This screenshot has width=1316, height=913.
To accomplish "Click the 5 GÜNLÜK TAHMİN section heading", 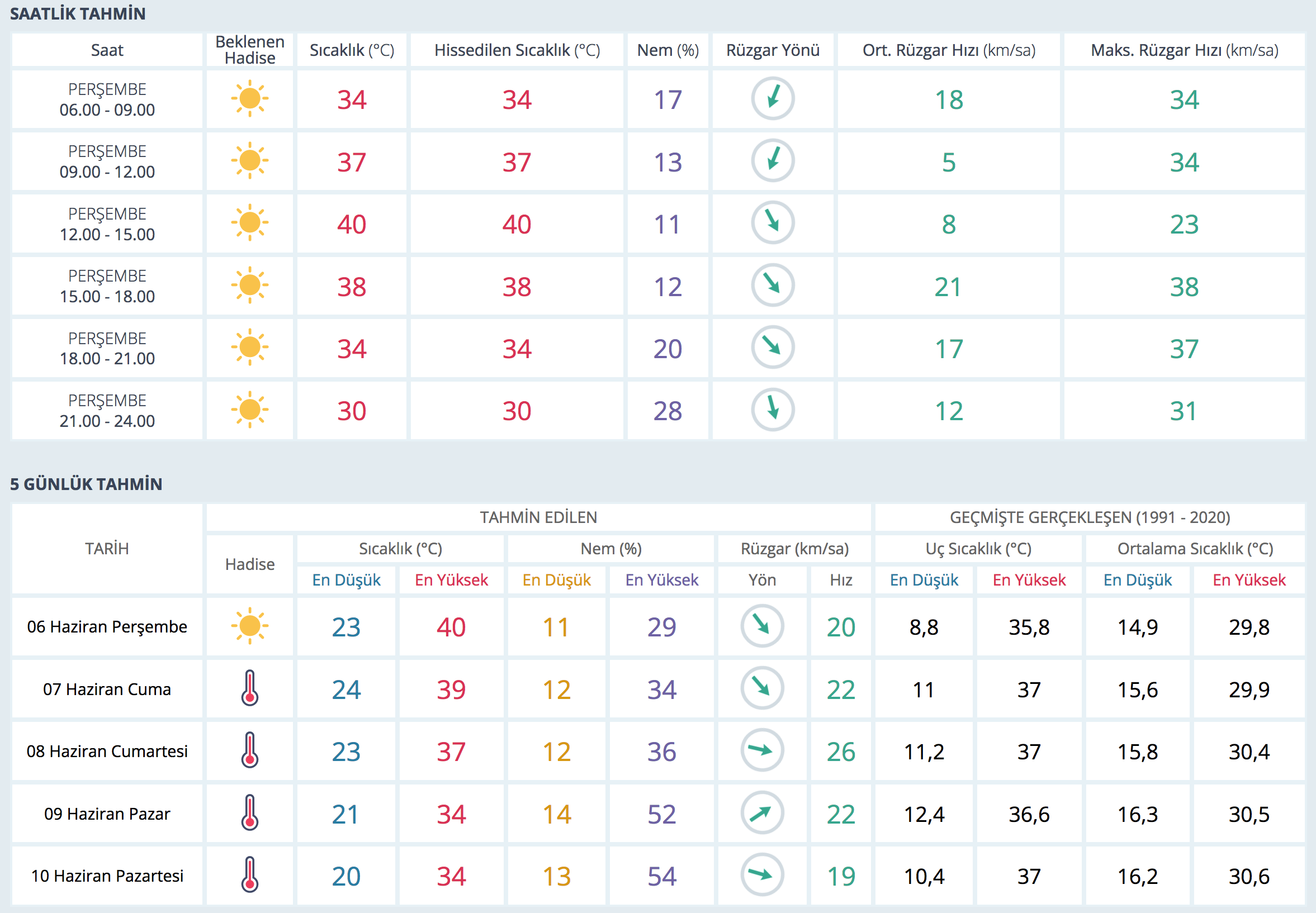I will tap(86, 484).
